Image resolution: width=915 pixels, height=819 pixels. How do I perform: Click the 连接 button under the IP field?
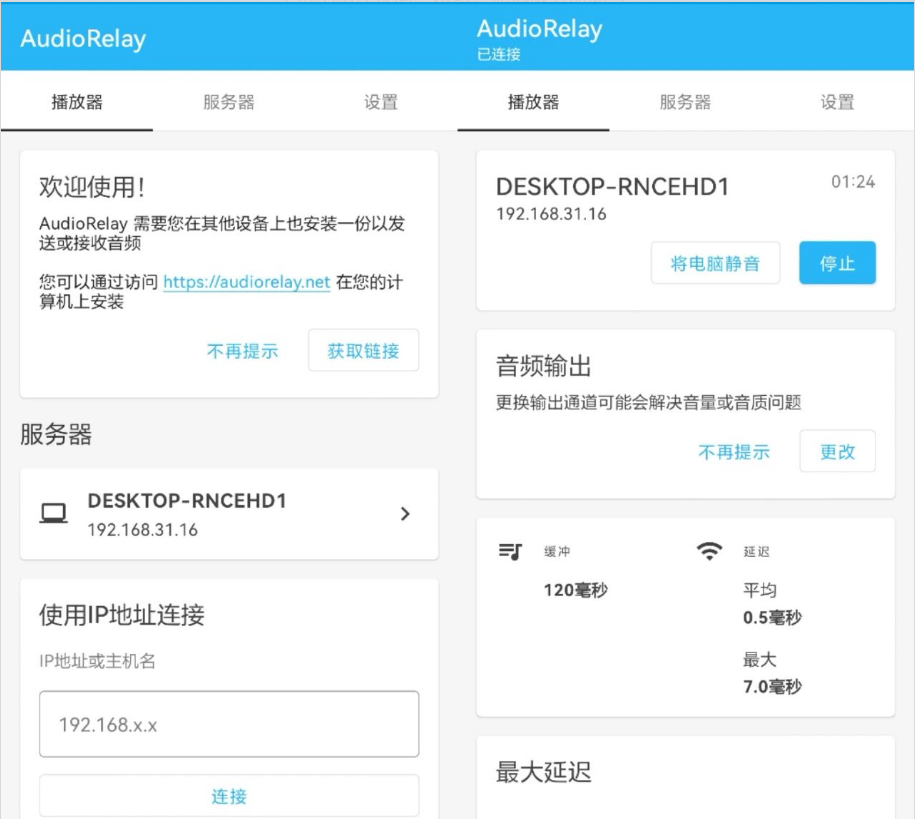pos(229,796)
